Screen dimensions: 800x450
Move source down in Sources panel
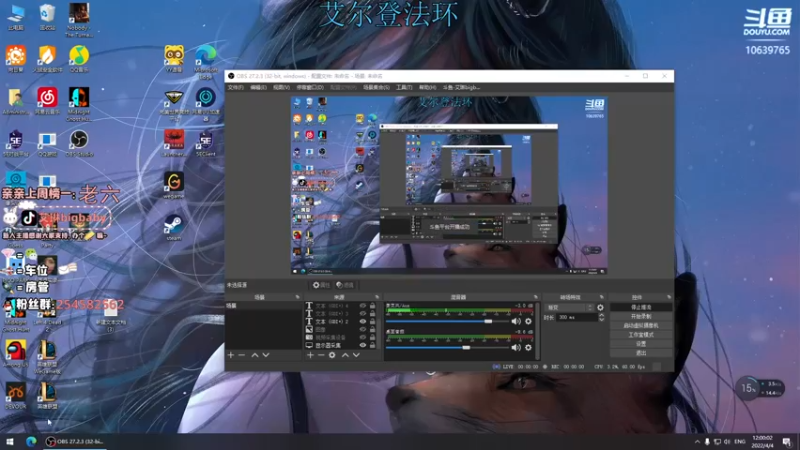coord(356,355)
